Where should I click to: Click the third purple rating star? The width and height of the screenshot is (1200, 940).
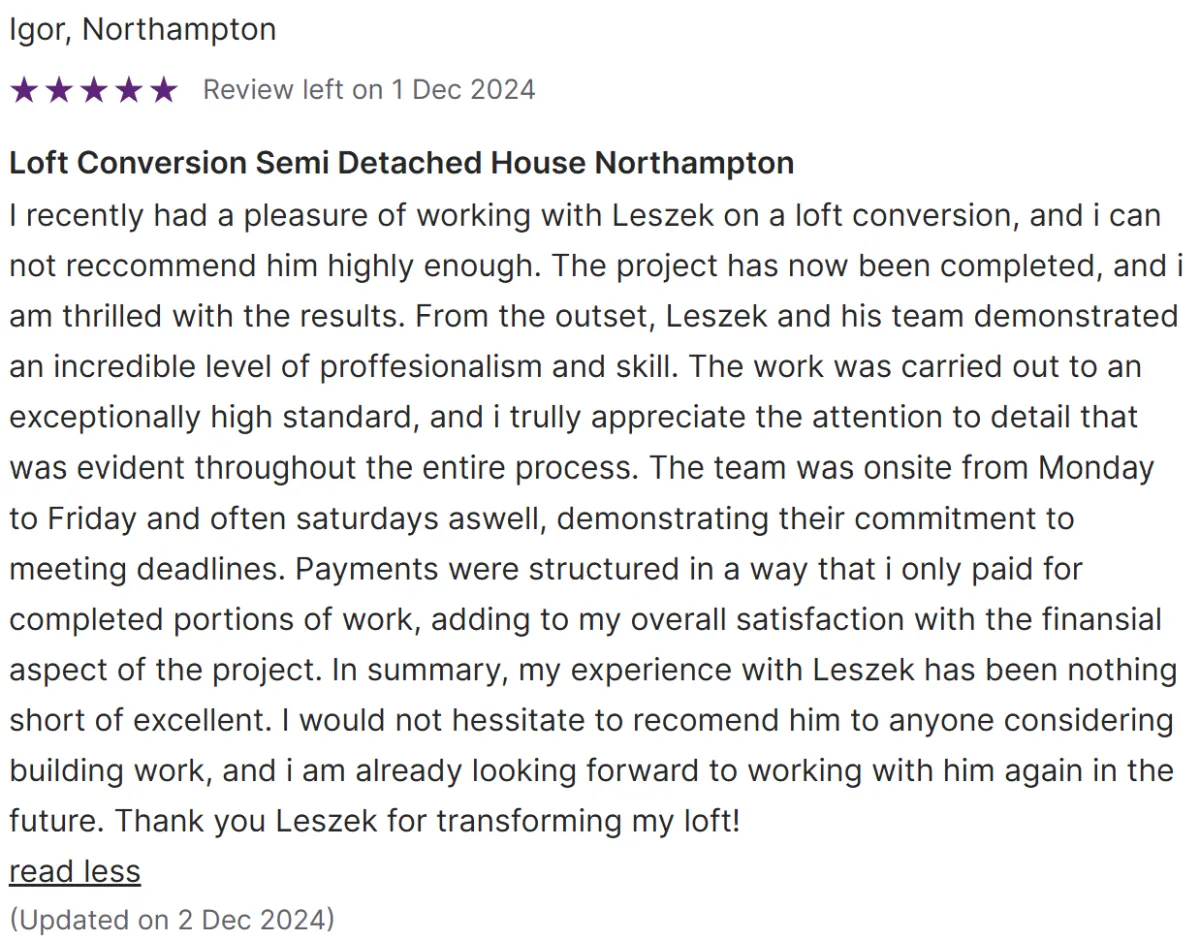[x=94, y=90]
